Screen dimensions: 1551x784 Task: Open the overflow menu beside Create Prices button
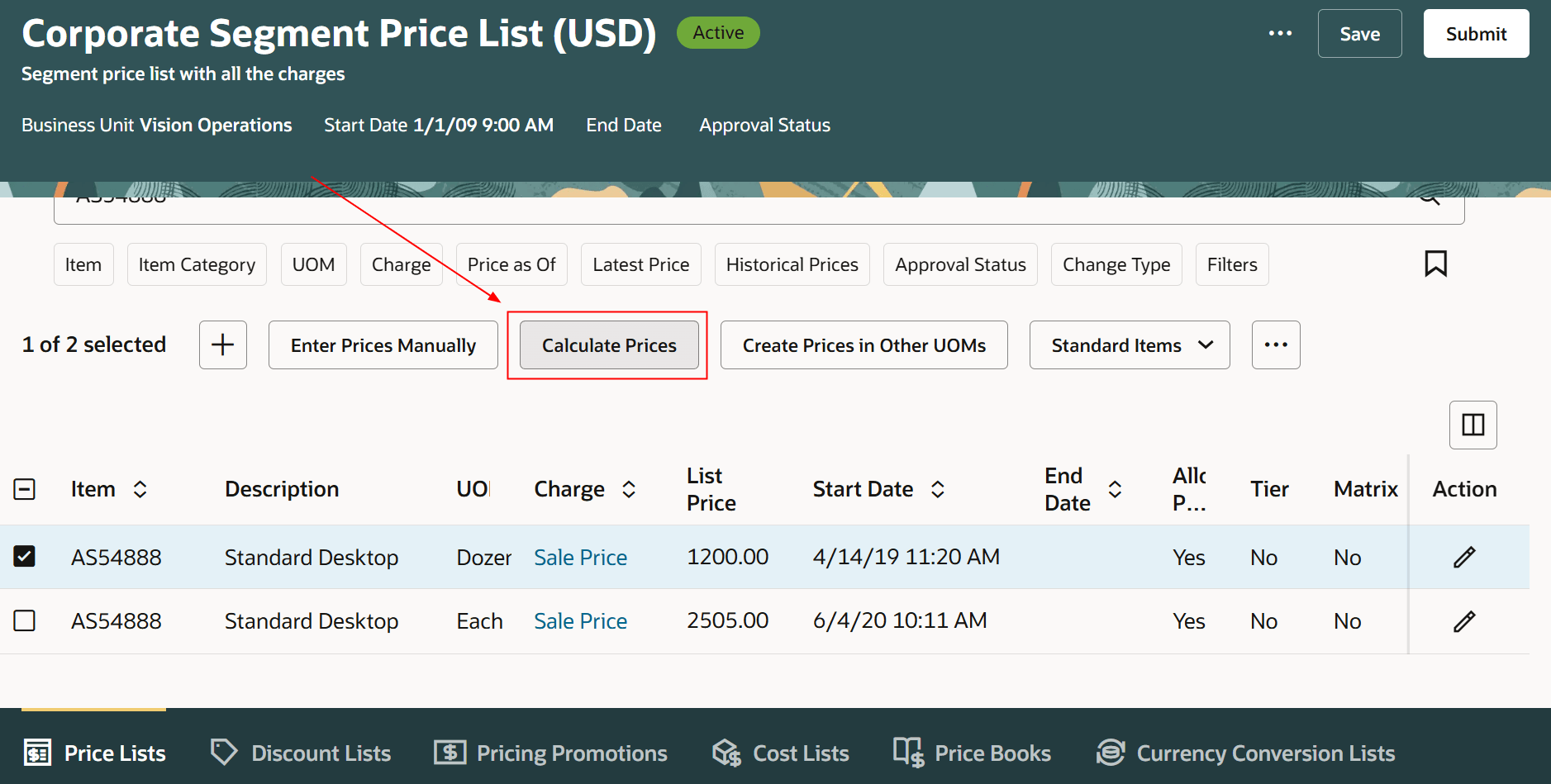coord(1276,344)
